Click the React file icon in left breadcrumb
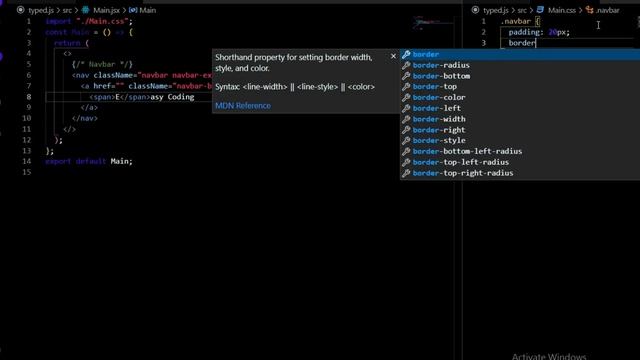The image size is (640, 360). (85, 10)
